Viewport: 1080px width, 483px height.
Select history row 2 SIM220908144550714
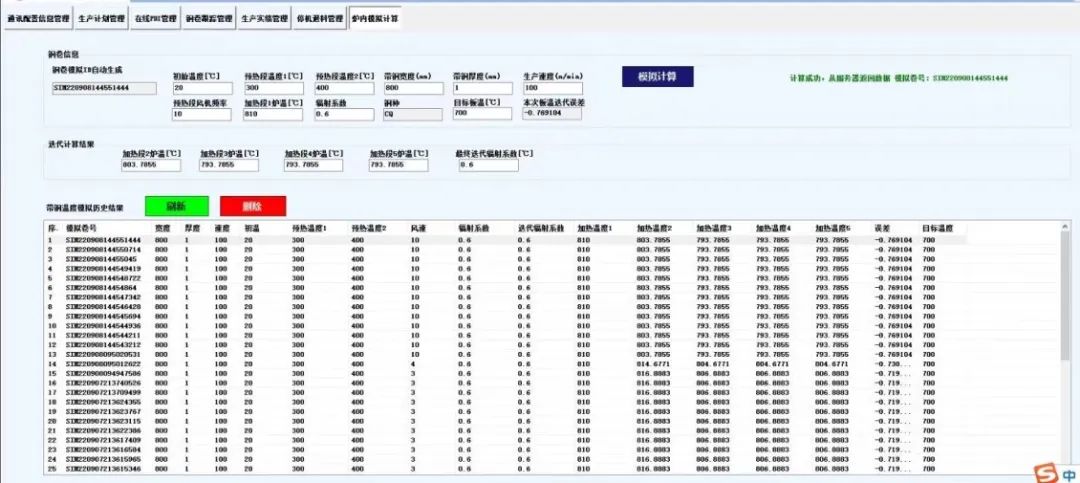tap(506, 249)
